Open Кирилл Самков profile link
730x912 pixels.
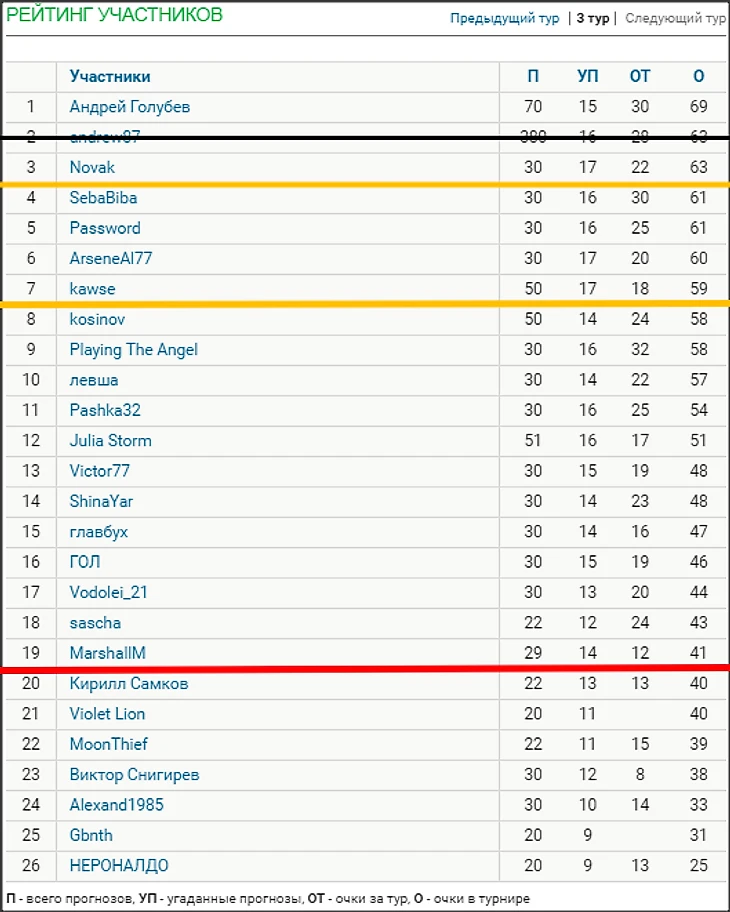129,683
